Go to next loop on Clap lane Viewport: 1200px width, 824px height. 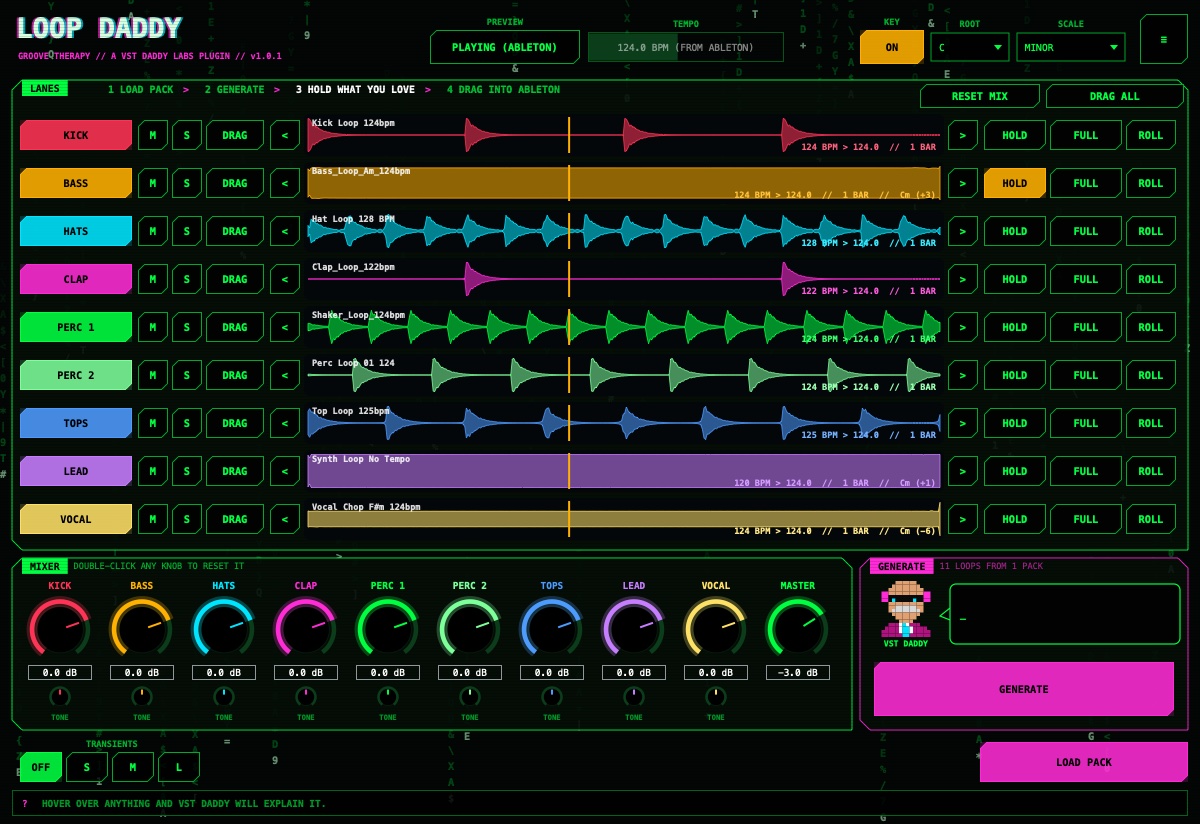[963, 279]
